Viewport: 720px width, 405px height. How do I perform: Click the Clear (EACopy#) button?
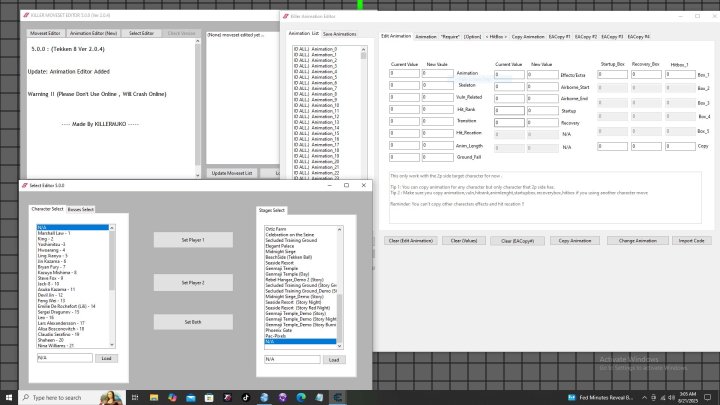coord(518,241)
